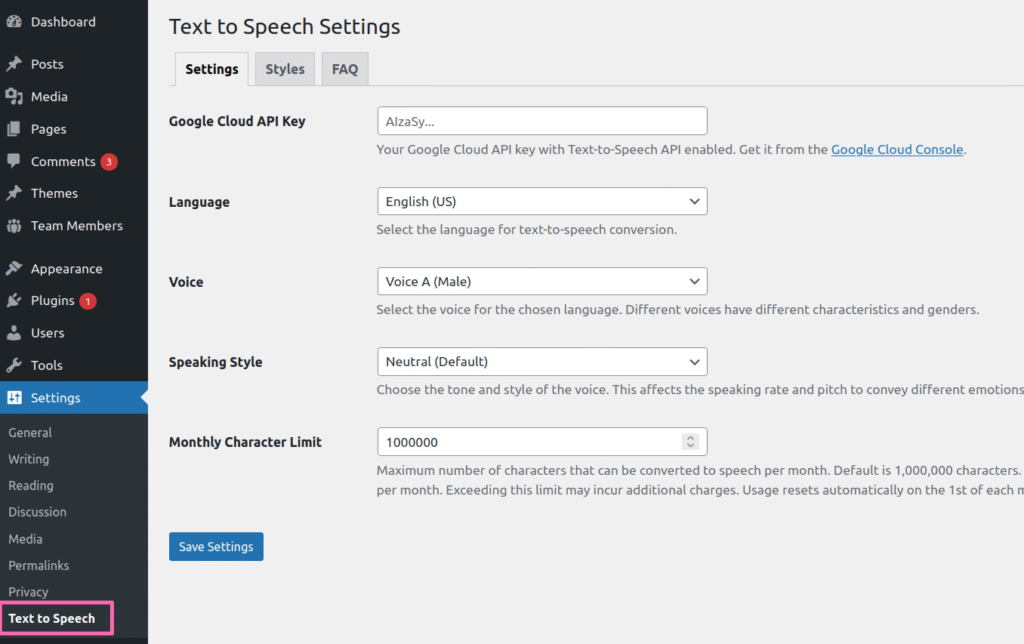Open Media under Settings submenu
Viewport: 1024px width, 644px height.
click(x=25, y=539)
